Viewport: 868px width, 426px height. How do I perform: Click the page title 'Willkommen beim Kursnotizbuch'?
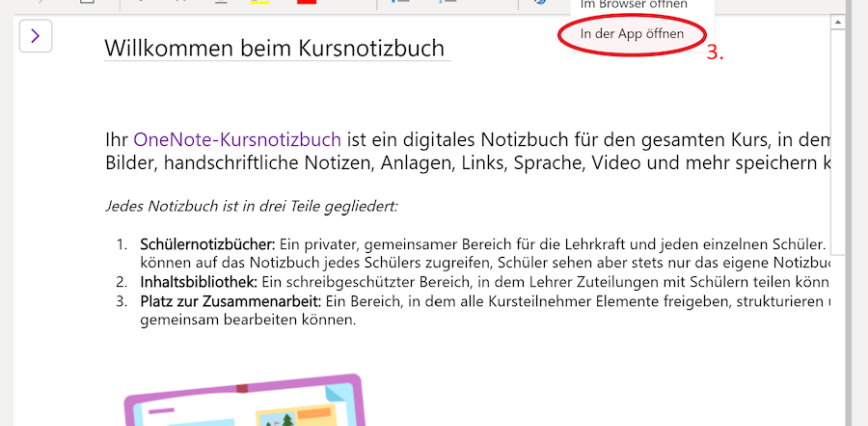click(x=275, y=47)
